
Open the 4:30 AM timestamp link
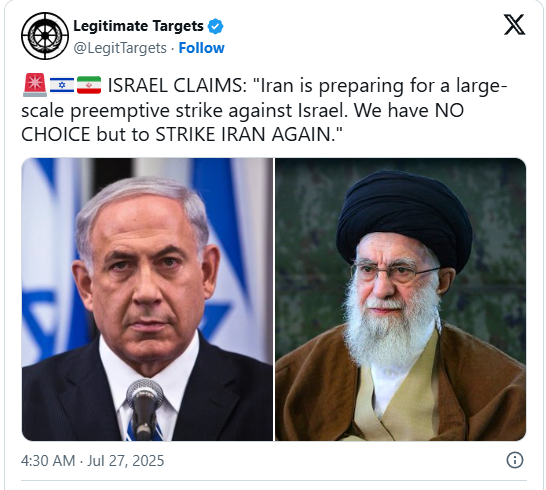(48, 461)
